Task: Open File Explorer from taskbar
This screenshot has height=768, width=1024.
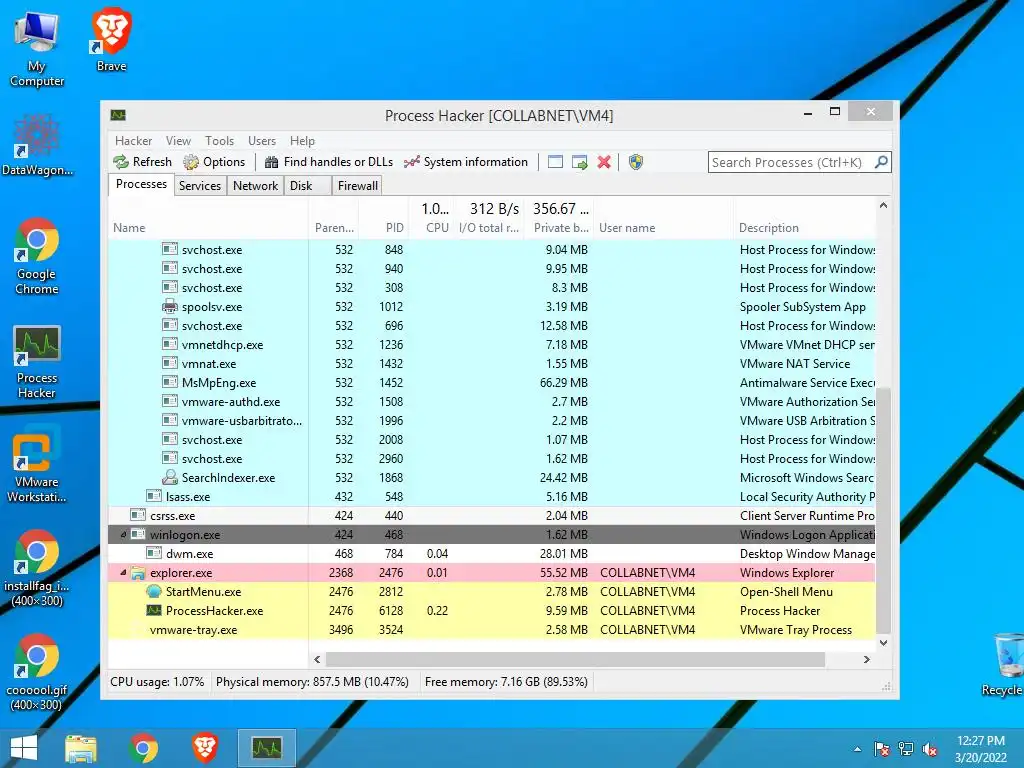Action: pos(81,748)
